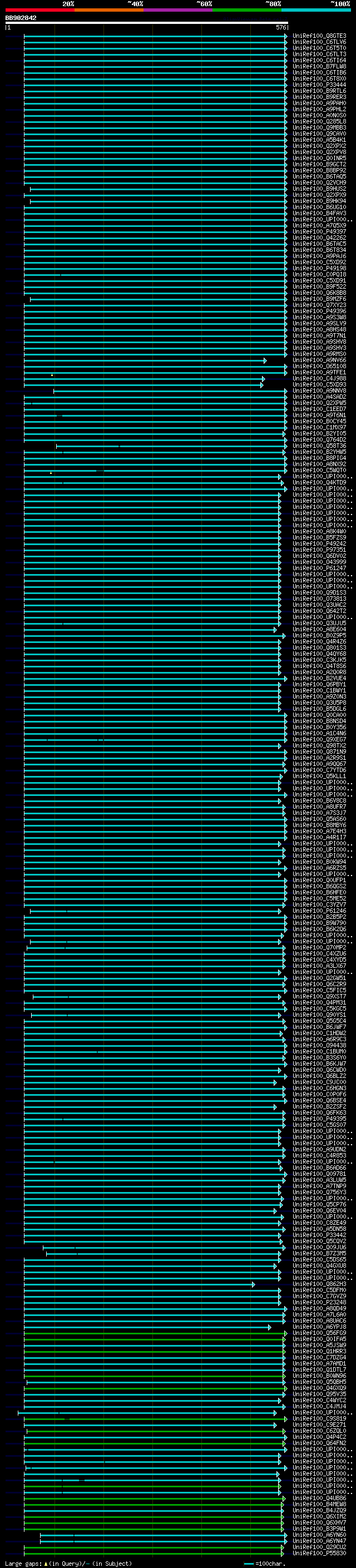Click hit label UniRef100_B9GCT2

point(319,164)
